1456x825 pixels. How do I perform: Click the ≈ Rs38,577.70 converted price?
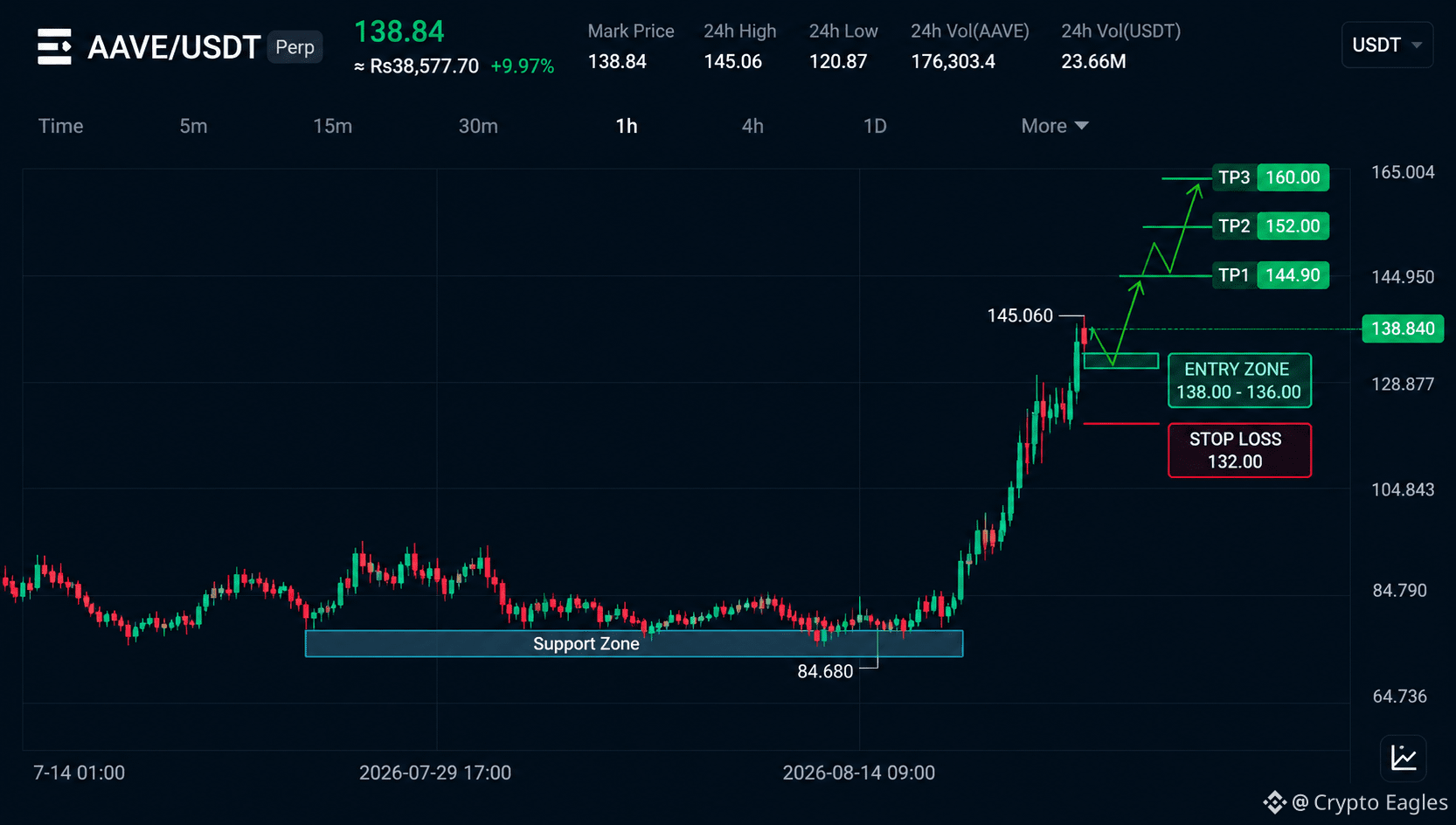coord(417,66)
